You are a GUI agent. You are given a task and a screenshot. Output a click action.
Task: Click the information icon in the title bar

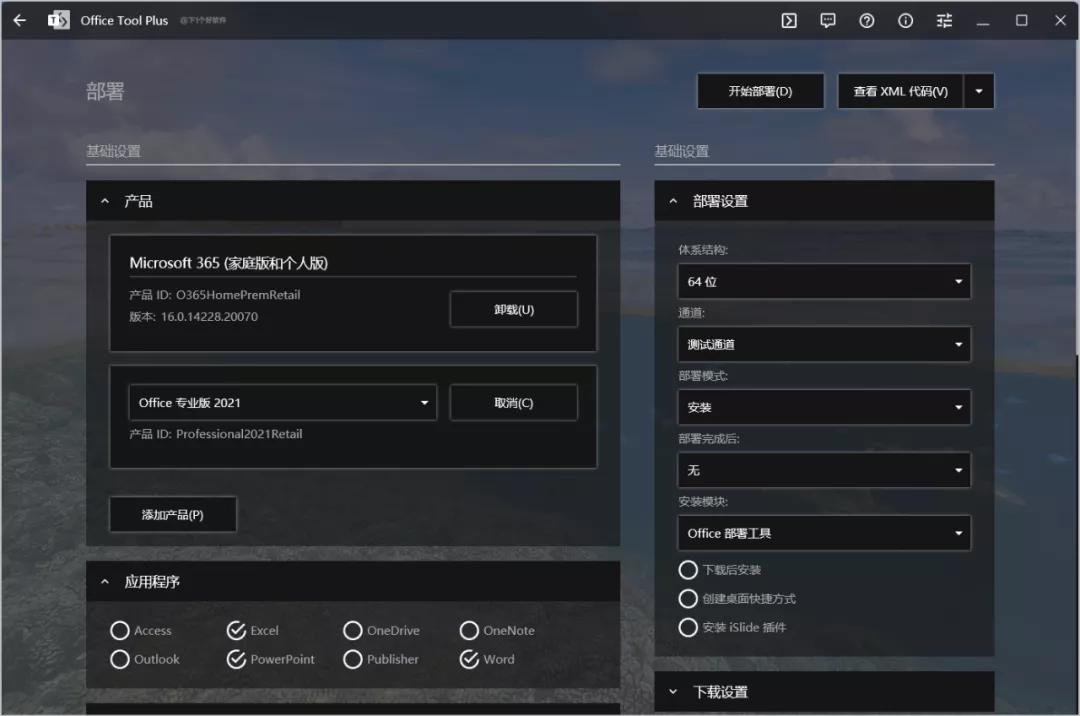[905, 20]
